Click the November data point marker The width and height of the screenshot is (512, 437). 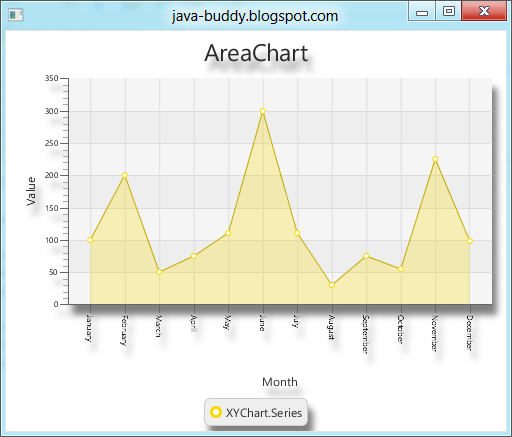coord(435,159)
